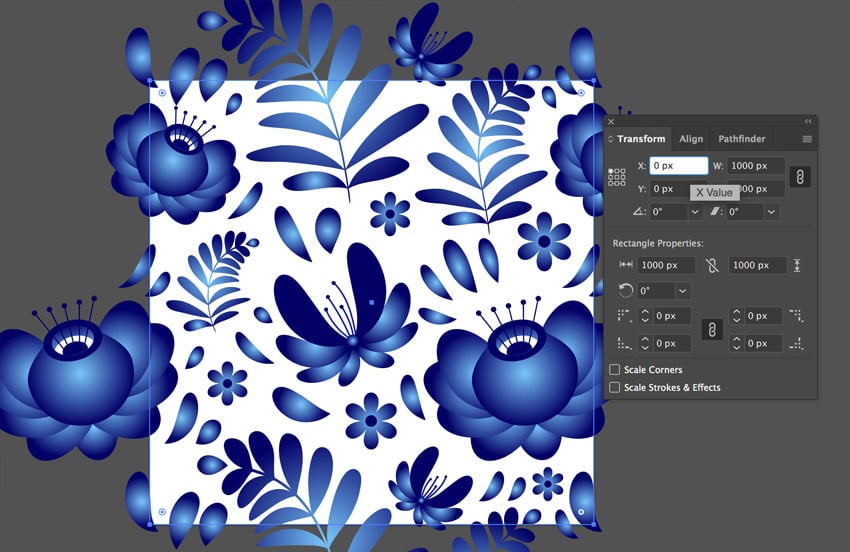Toggle the corner radius link button
This screenshot has height=552, width=850.
[712, 329]
